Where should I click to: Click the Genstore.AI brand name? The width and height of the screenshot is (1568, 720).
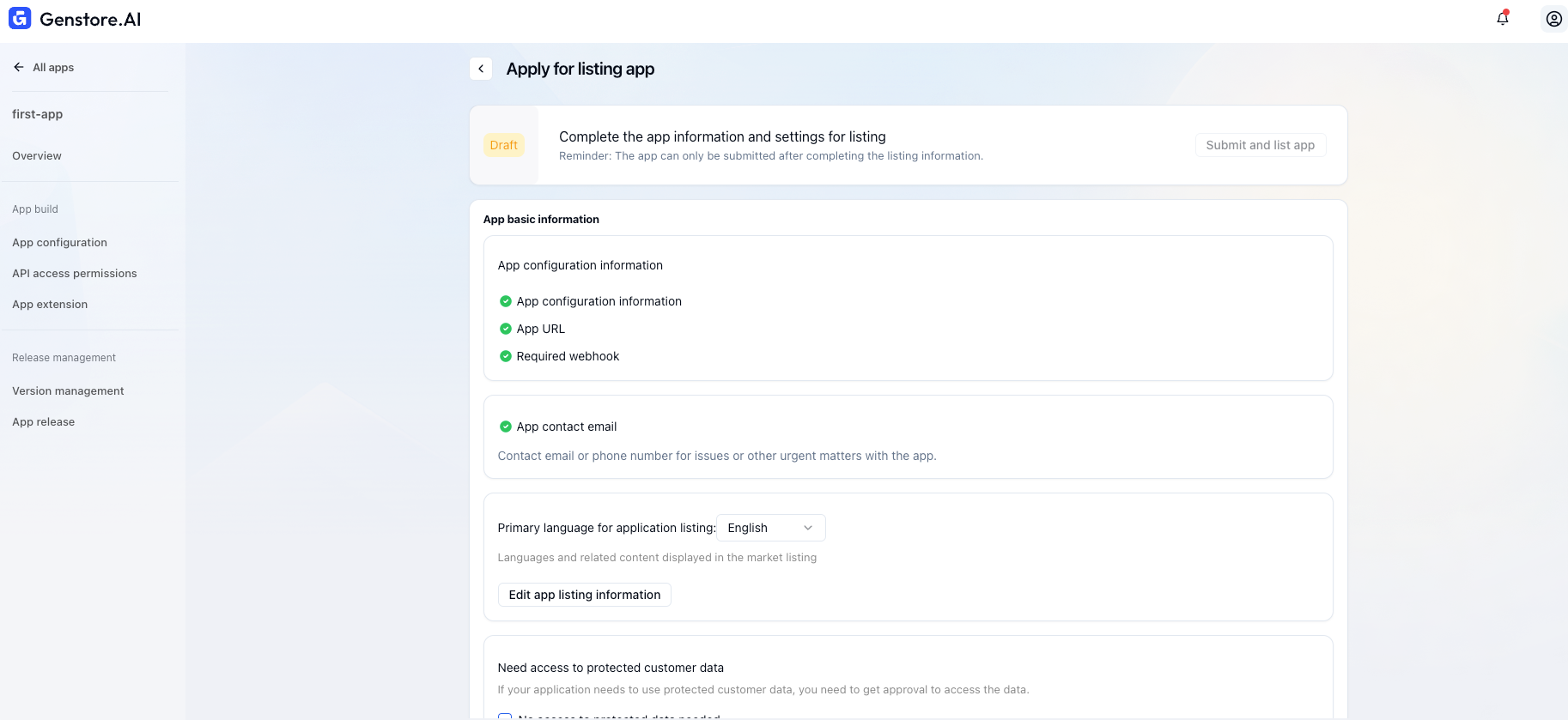pyautogui.click(x=90, y=19)
